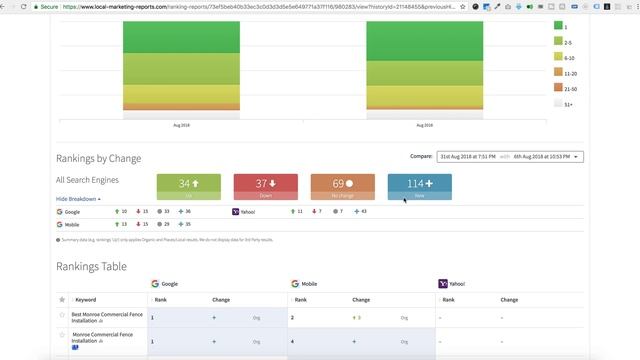This screenshot has height=360, width=640.
Task: Click Mobile rank 2 cell for Best Monroe keyword
Action: 292,318
